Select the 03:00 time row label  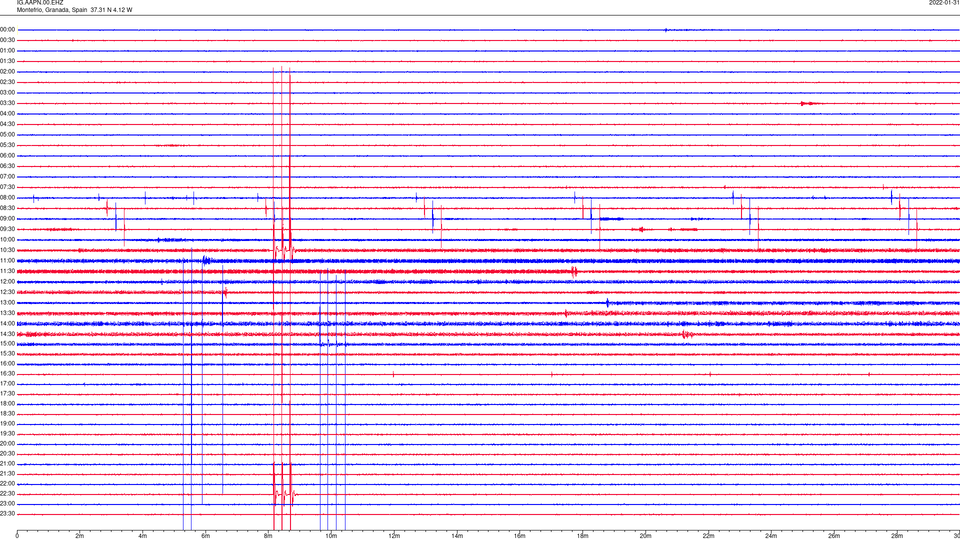[x=7, y=92]
